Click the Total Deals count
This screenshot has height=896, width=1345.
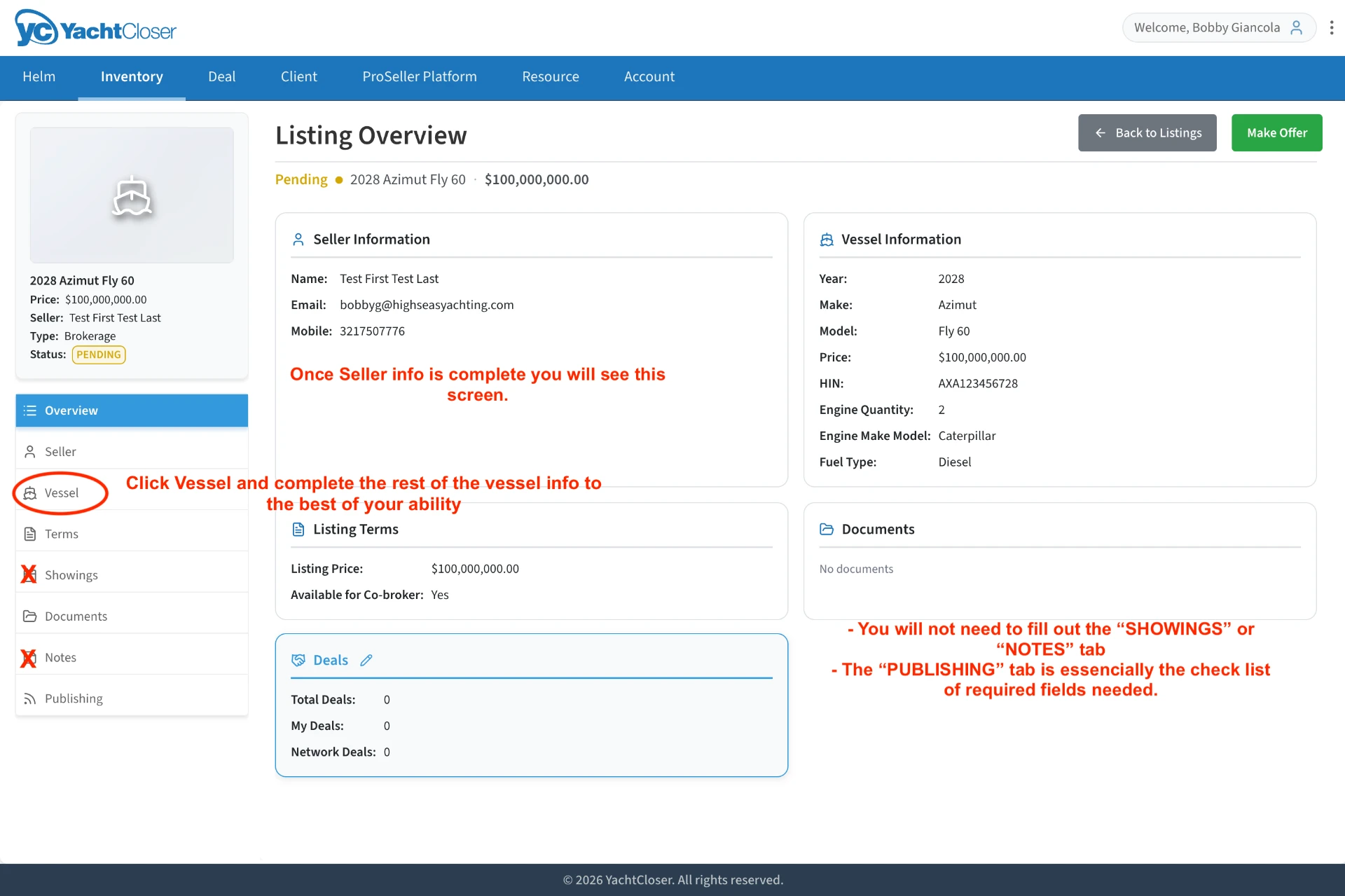387,701
